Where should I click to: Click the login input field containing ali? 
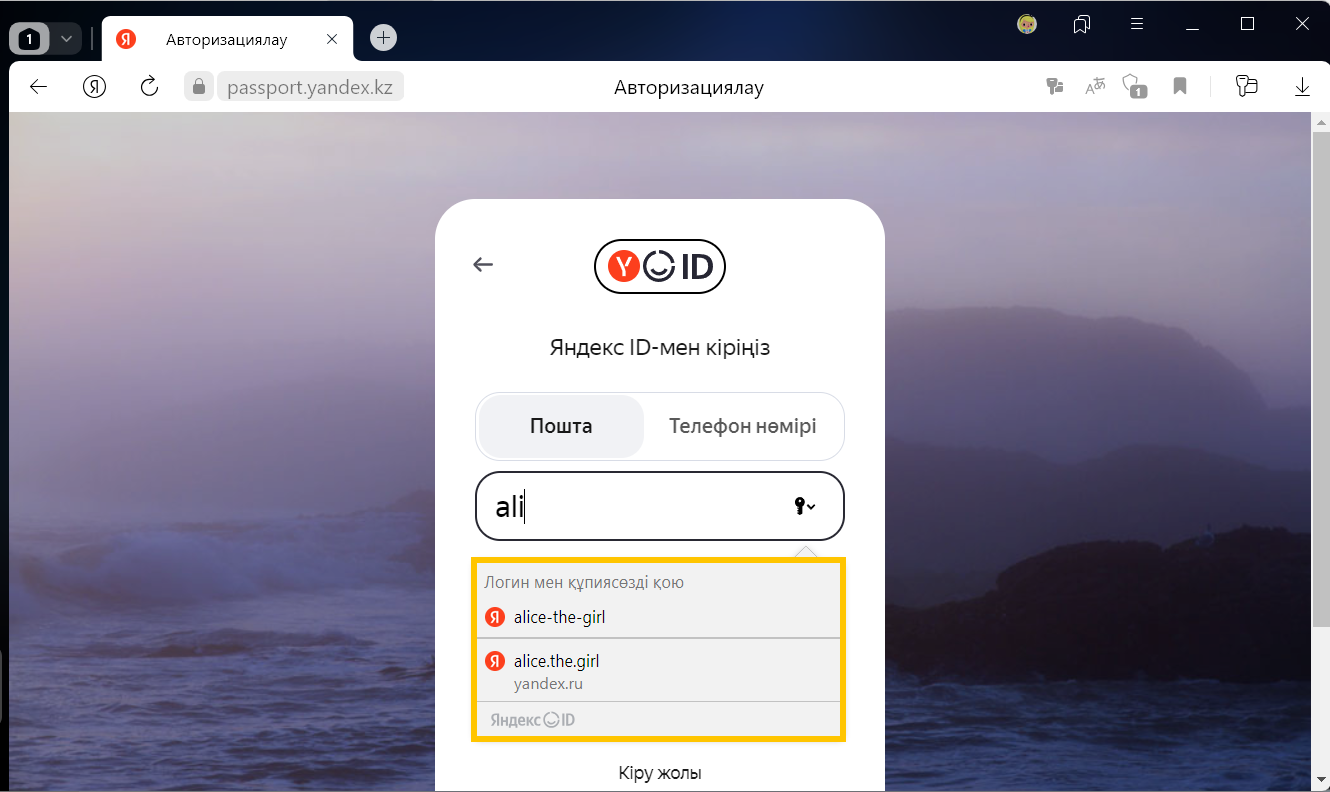(x=630, y=507)
